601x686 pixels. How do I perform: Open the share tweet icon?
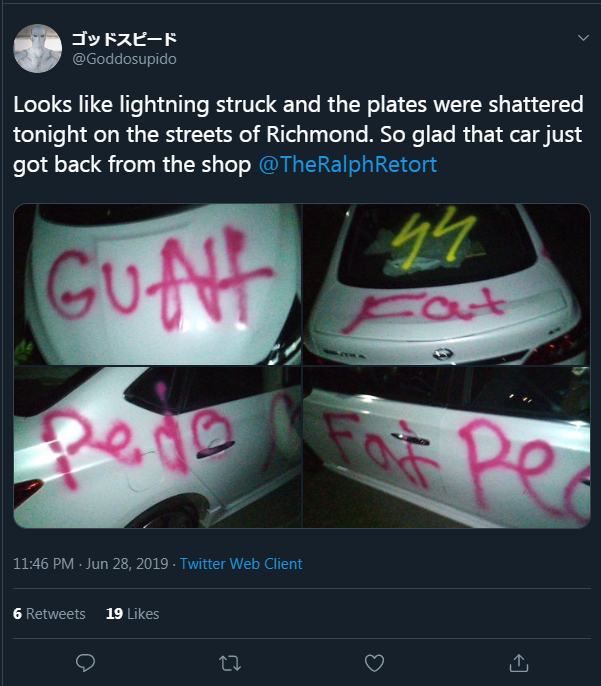click(519, 663)
